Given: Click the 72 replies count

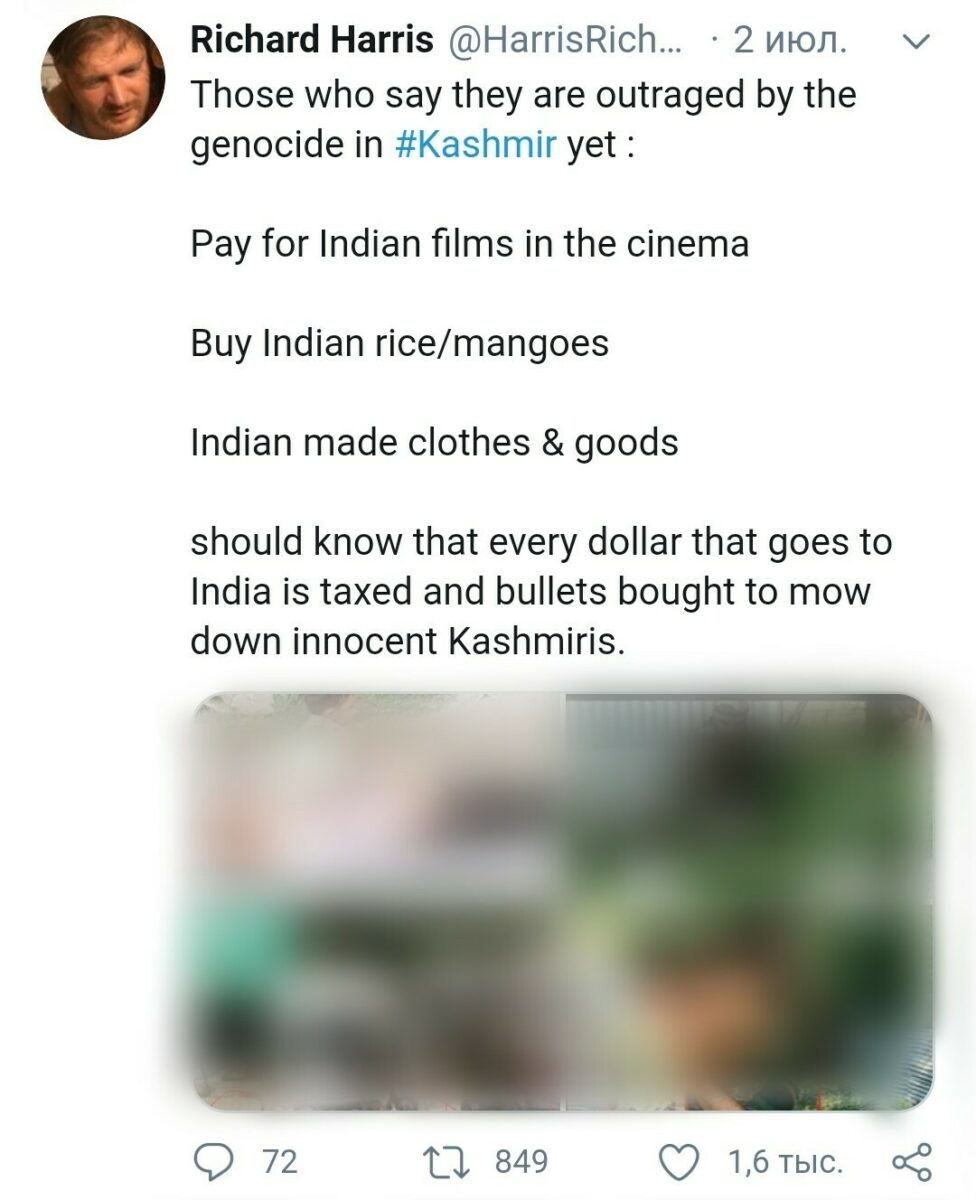Looking at the screenshot, I should (280, 1161).
